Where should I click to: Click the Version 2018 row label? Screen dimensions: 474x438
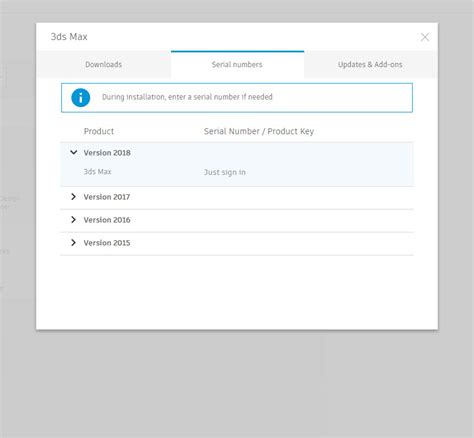pyautogui.click(x=107, y=153)
